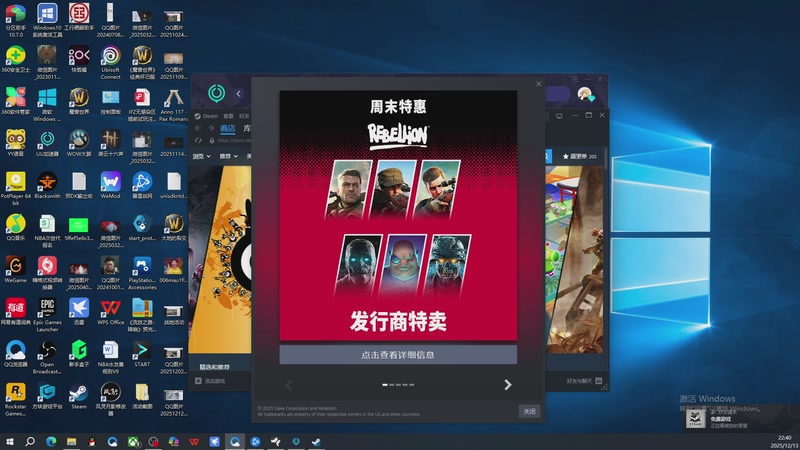This screenshot has width=800, height=450.
Task: Launch PotPlayer 64 bit shortcut
Action: (15, 188)
